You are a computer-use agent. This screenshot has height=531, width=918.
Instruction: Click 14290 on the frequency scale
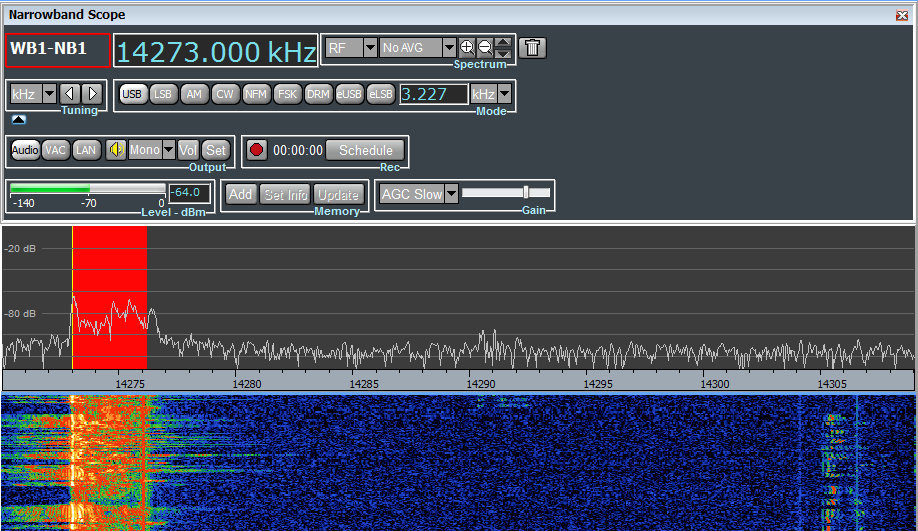click(481, 384)
